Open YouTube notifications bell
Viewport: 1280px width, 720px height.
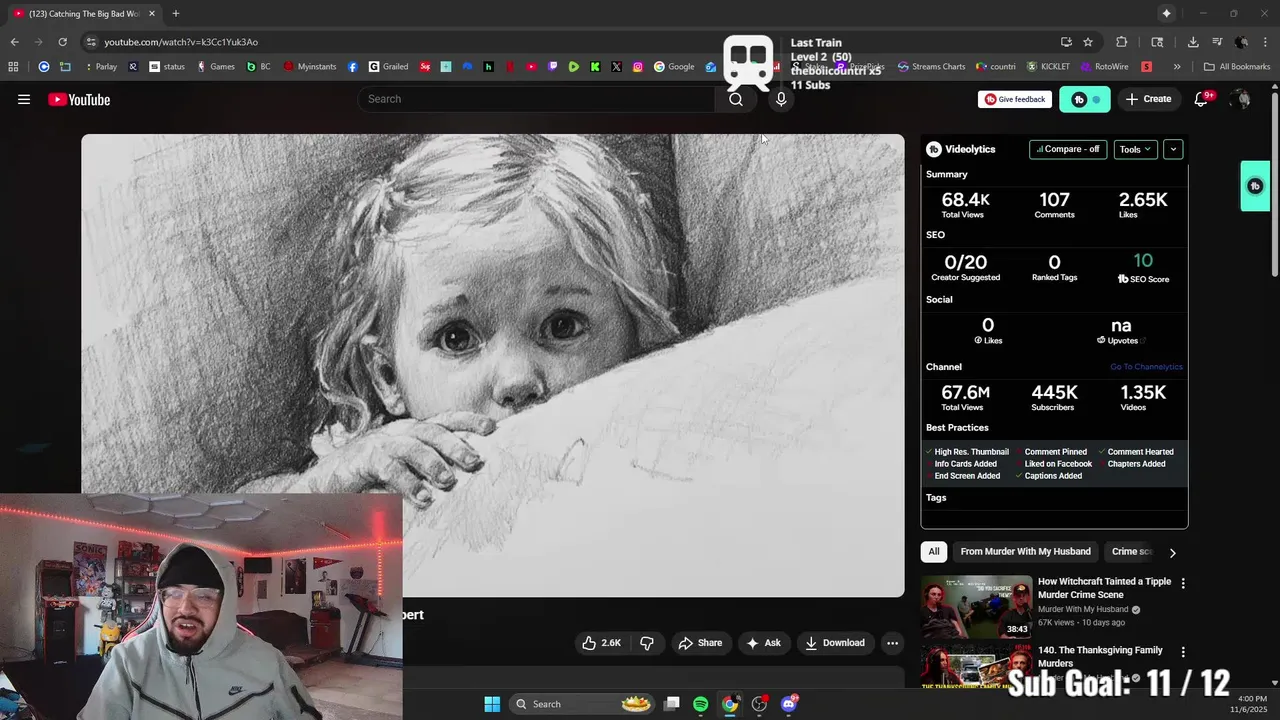click(x=1202, y=99)
